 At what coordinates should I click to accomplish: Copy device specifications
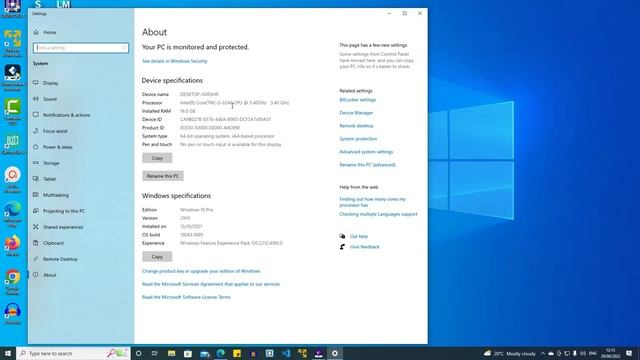[157, 158]
